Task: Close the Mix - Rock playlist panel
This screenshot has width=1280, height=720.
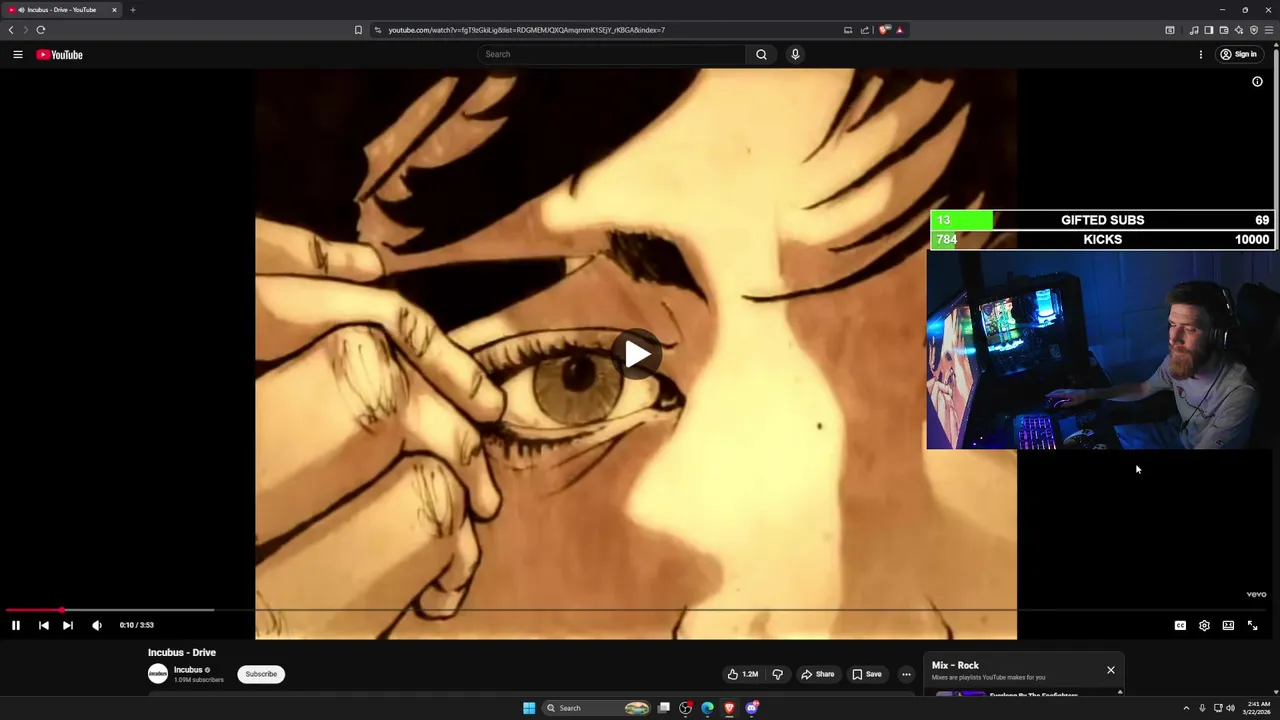Action: (x=1110, y=670)
